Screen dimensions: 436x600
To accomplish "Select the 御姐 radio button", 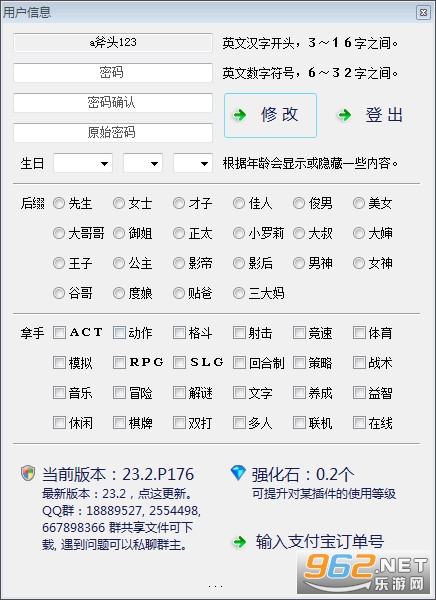I will [x=119, y=233].
